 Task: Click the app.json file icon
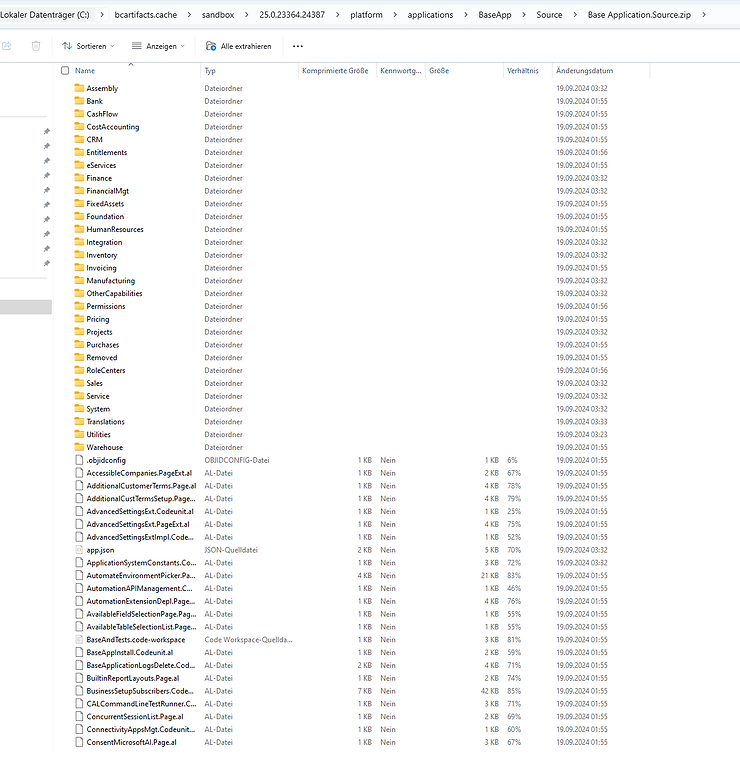[x=79, y=550]
